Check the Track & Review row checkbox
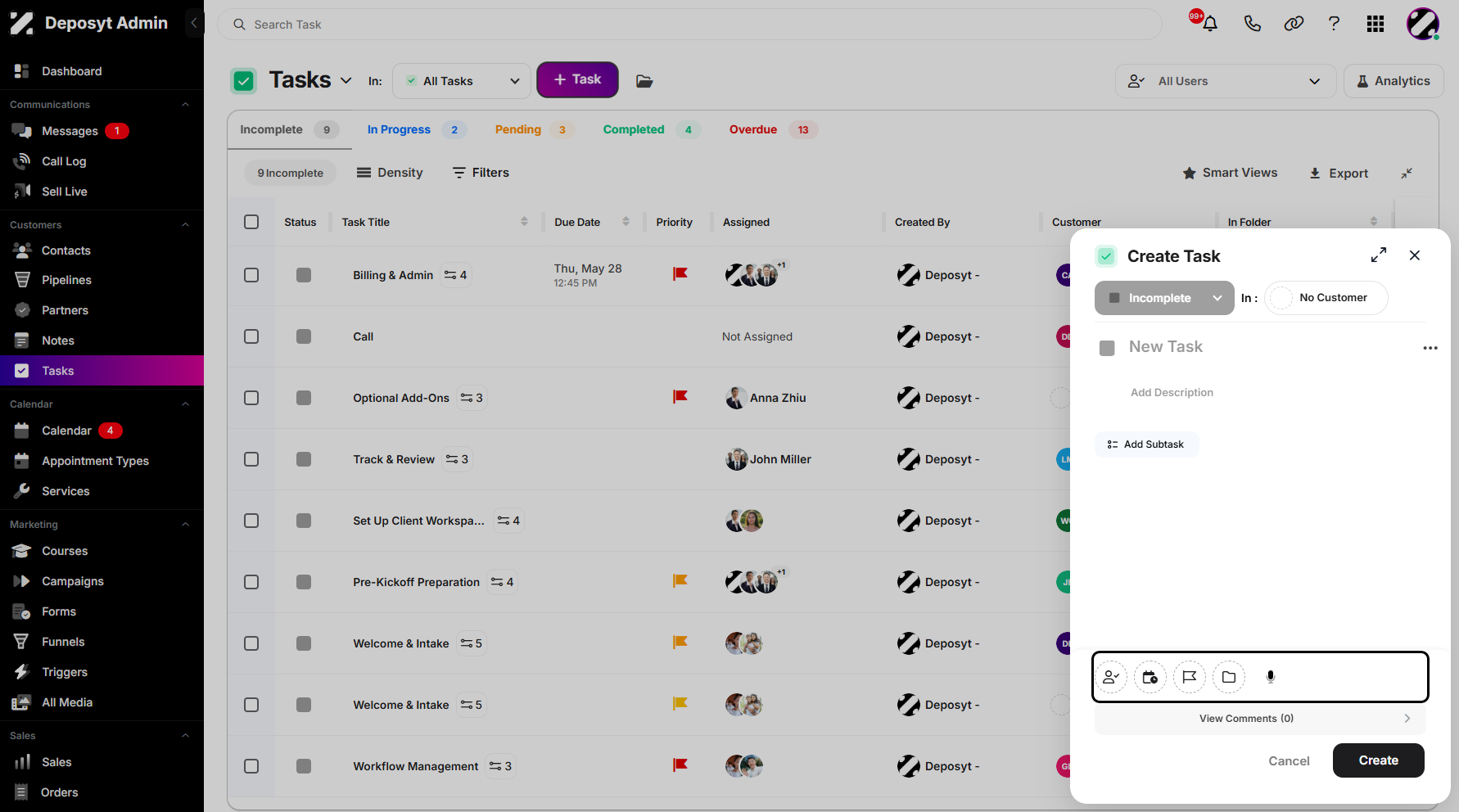The height and width of the screenshot is (812, 1459). (x=251, y=459)
